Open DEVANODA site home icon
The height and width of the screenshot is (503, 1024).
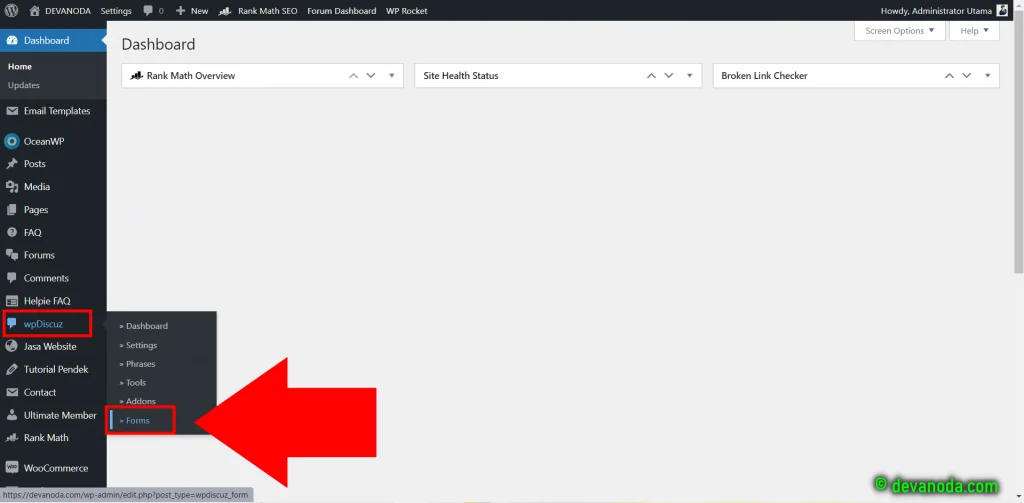(35, 10)
